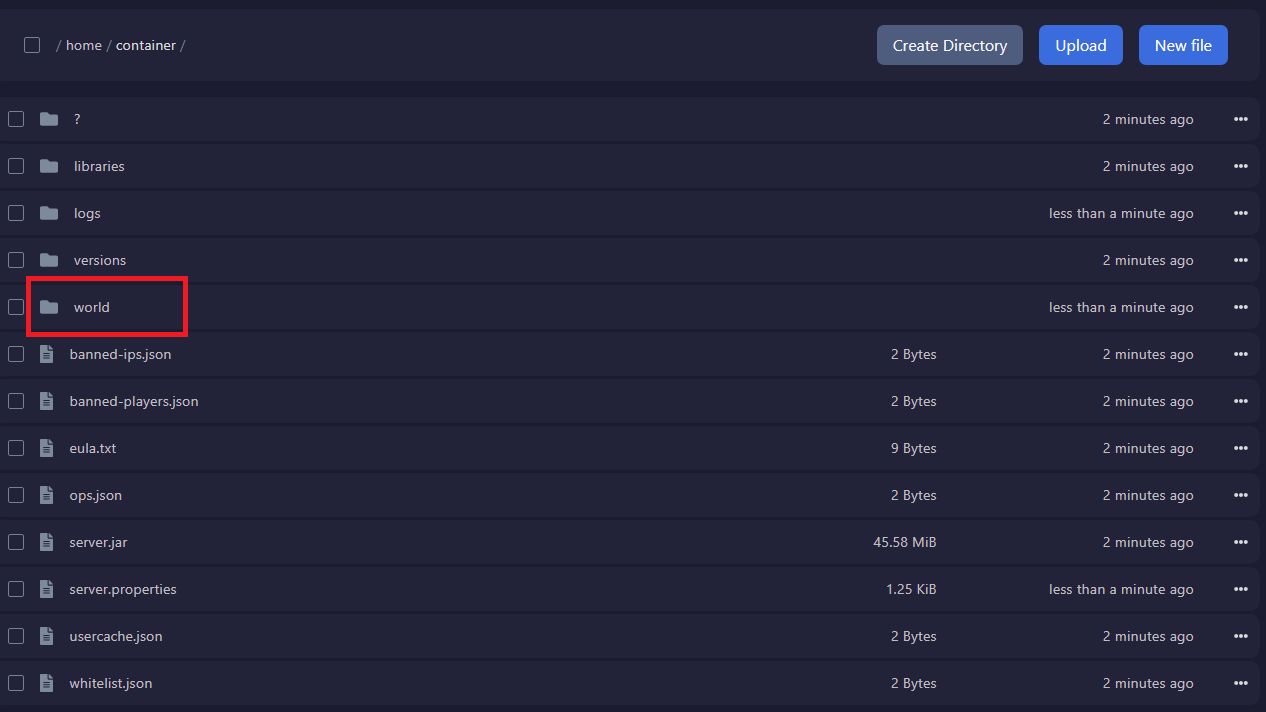1266x712 pixels.
Task: Click the New file button
Action: tap(1183, 45)
